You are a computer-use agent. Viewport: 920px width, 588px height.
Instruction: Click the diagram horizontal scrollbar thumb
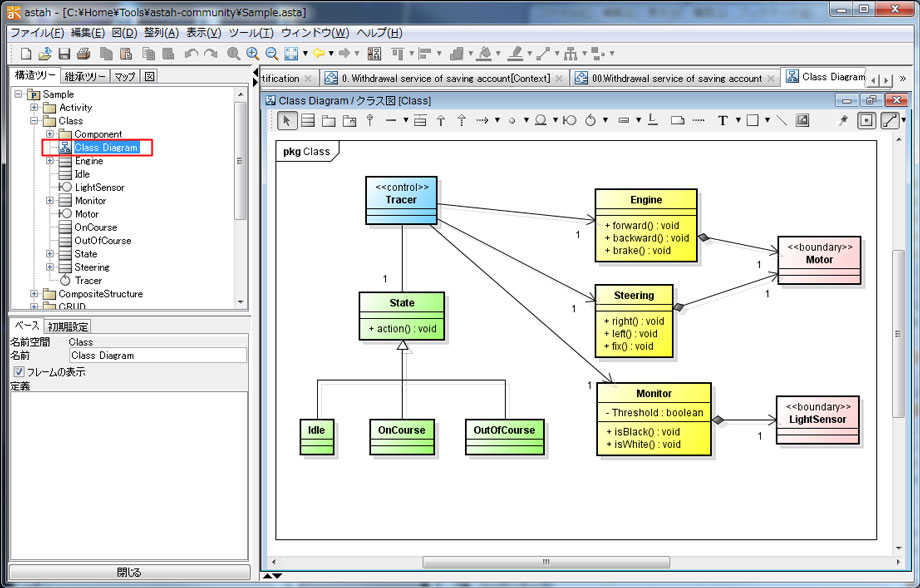[546, 562]
